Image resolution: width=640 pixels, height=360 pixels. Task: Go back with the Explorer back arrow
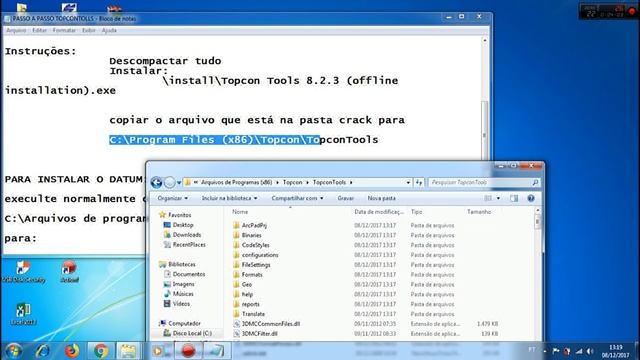pyautogui.click(x=156, y=182)
